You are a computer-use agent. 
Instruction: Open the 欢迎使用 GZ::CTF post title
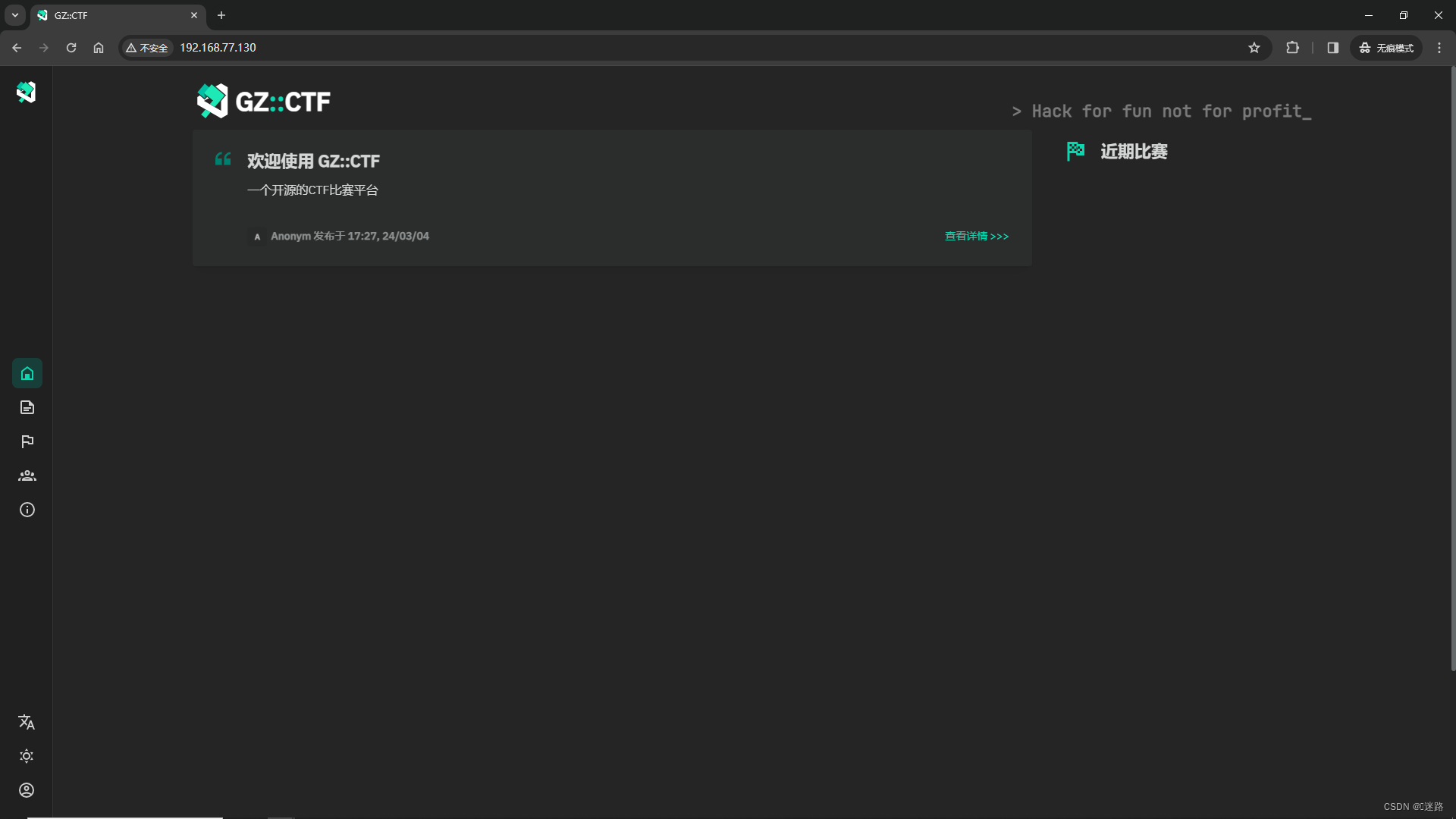313,161
